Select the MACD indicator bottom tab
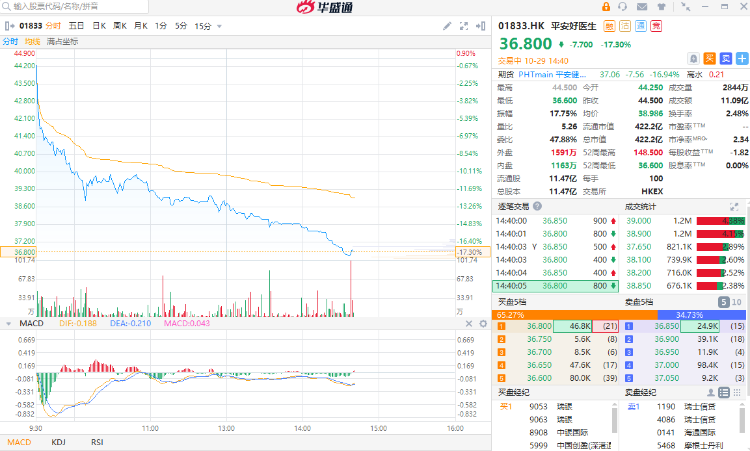The width and height of the screenshot is (750, 451). [x=19, y=442]
